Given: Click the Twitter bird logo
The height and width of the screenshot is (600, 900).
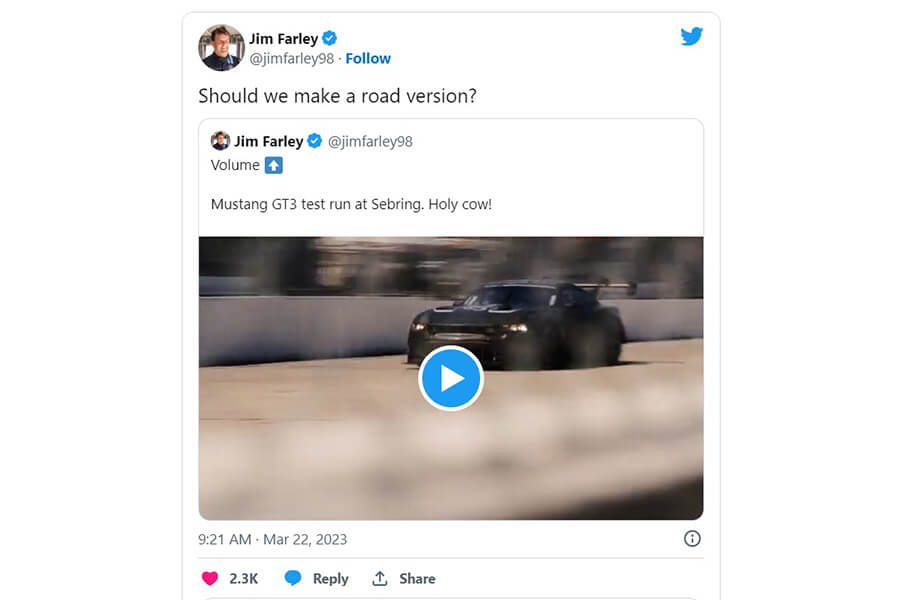Looking at the screenshot, I should coord(691,36).
